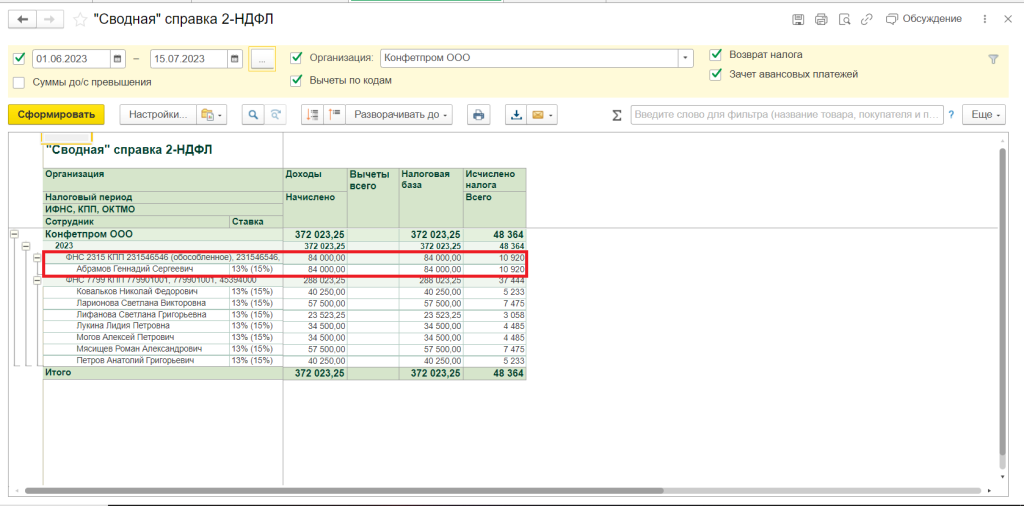Image resolution: width=1024 pixels, height=506 pixels.
Task: Open Обсуждение discussion panel
Action: point(923,19)
